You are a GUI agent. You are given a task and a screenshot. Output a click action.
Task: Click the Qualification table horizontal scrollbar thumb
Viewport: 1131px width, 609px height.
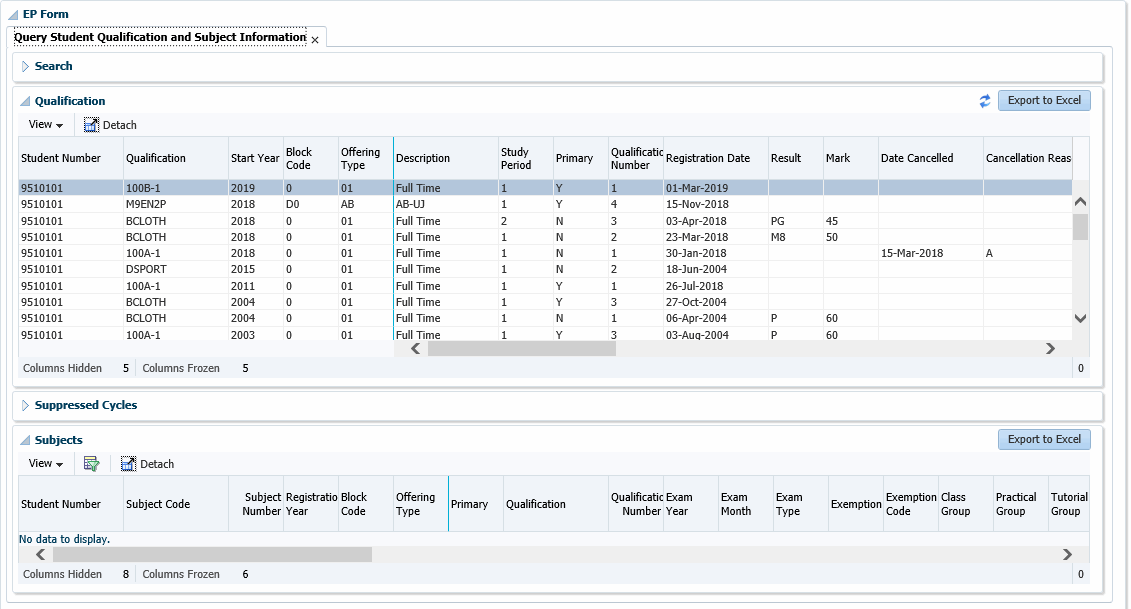click(521, 349)
